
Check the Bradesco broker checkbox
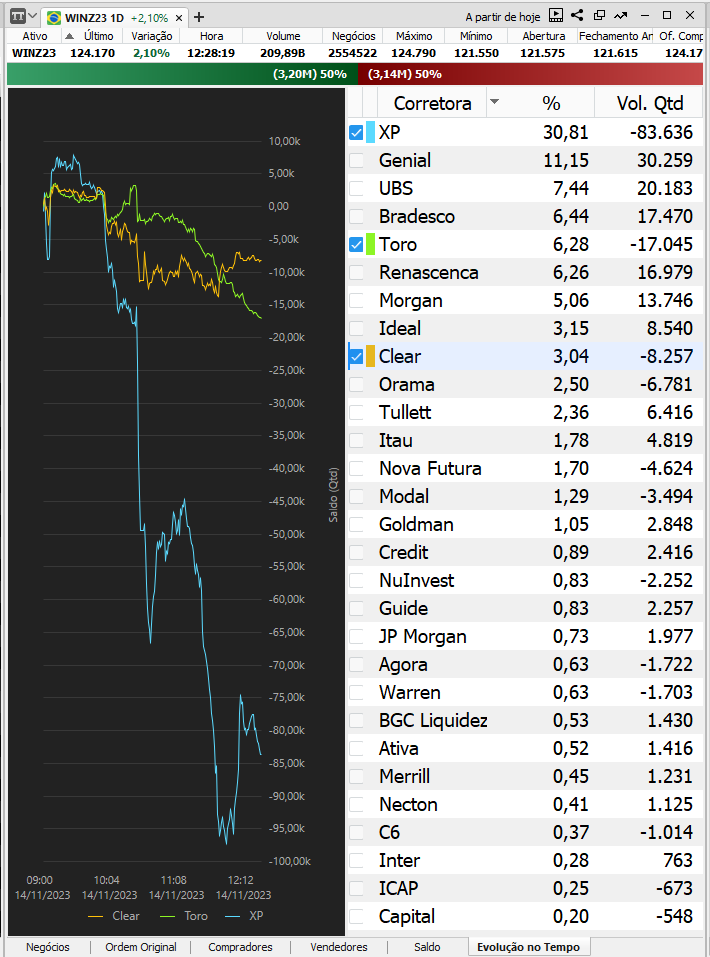pyautogui.click(x=356, y=217)
